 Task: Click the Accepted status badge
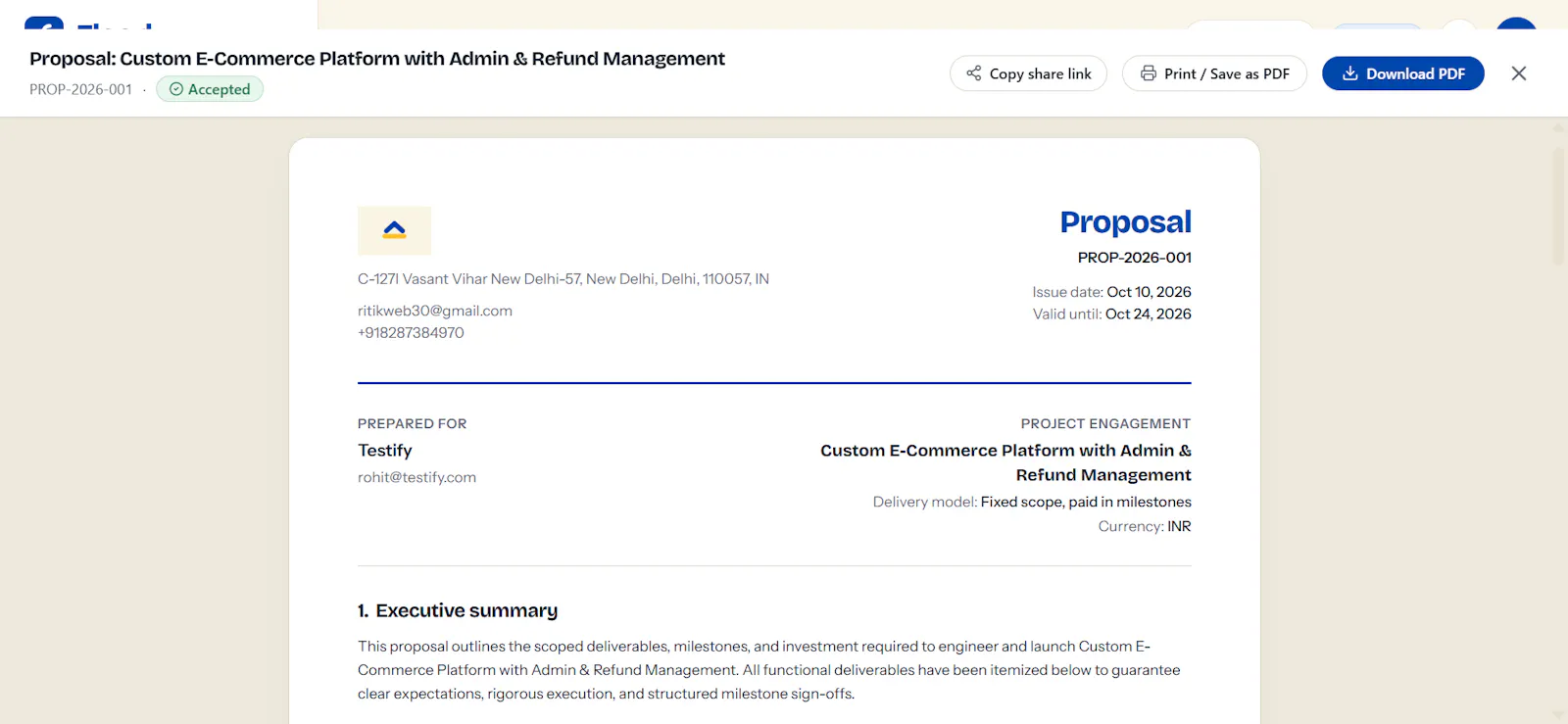click(210, 89)
